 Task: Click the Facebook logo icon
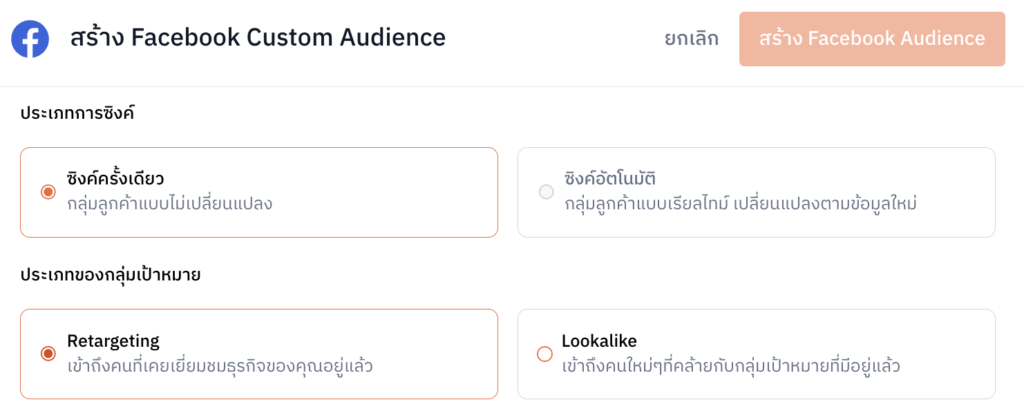30,39
